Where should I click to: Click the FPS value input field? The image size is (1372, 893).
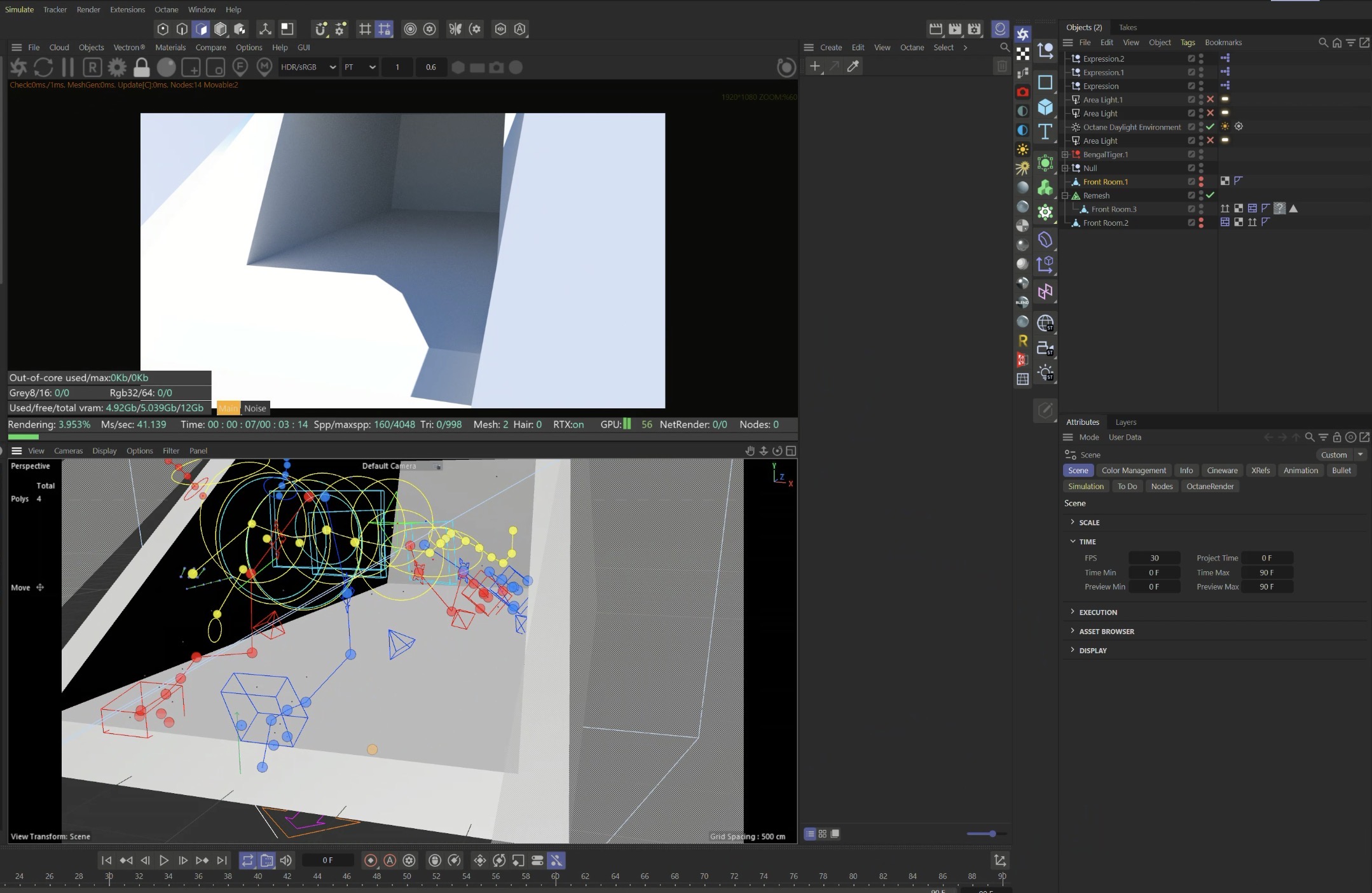coord(1154,558)
